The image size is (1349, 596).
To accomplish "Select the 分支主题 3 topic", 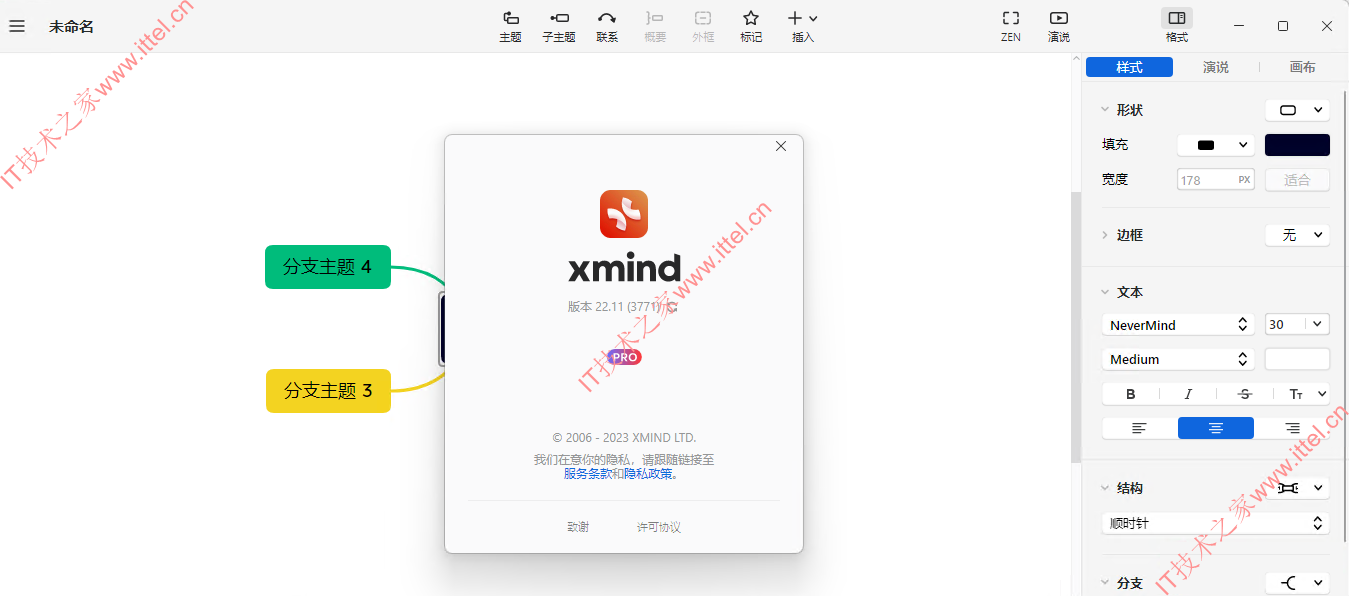I will point(328,390).
